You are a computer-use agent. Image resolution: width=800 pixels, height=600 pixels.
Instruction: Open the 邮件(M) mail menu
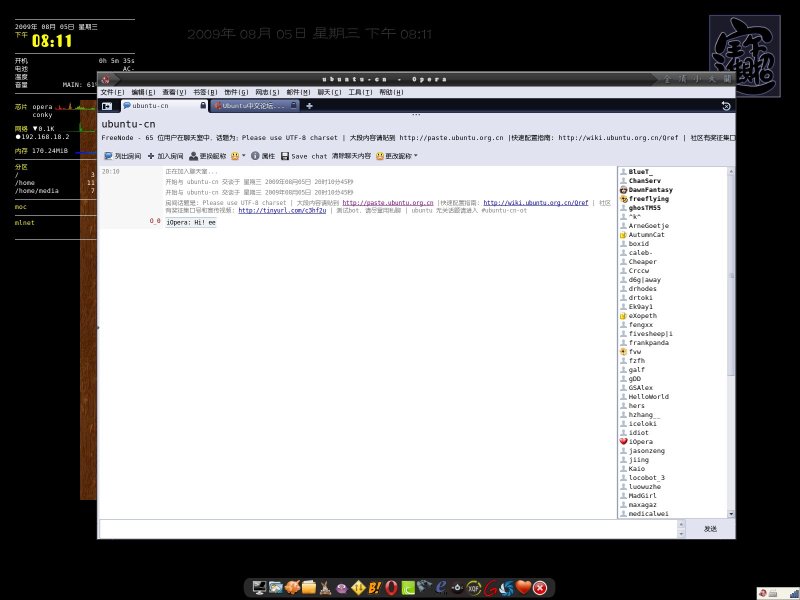[298, 92]
